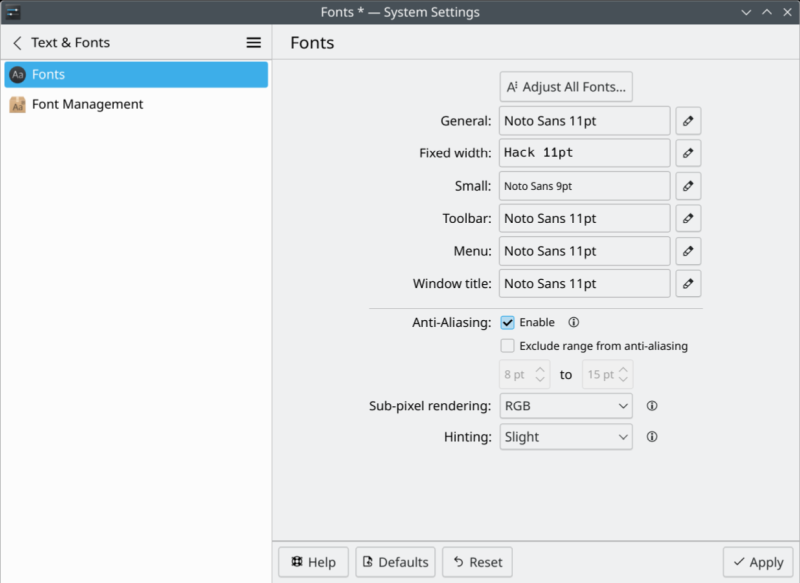Image resolution: width=800 pixels, height=583 pixels.
Task: Go back using the Text & Fonts arrow
Action: click(18, 42)
